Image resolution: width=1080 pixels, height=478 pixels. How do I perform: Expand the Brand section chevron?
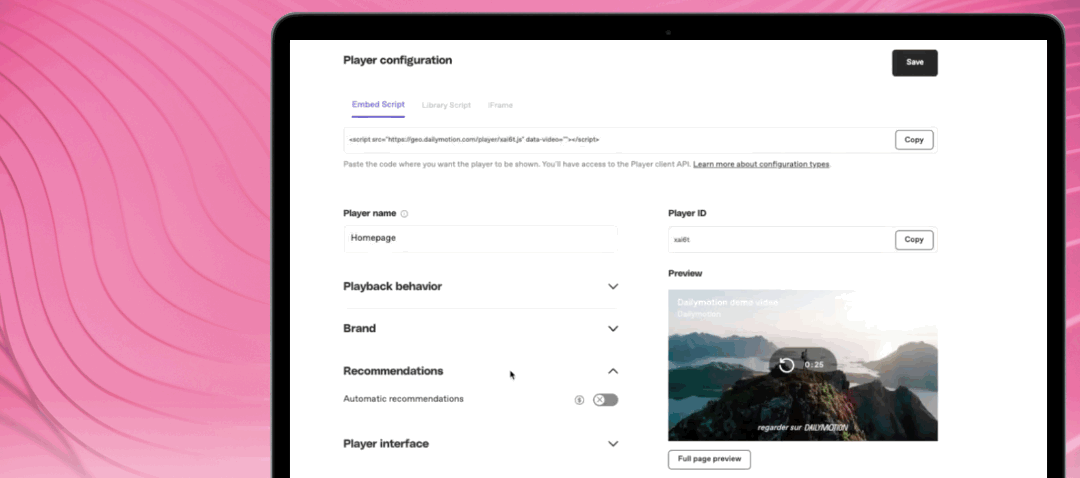pyautogui.click(x=613, y=329)
